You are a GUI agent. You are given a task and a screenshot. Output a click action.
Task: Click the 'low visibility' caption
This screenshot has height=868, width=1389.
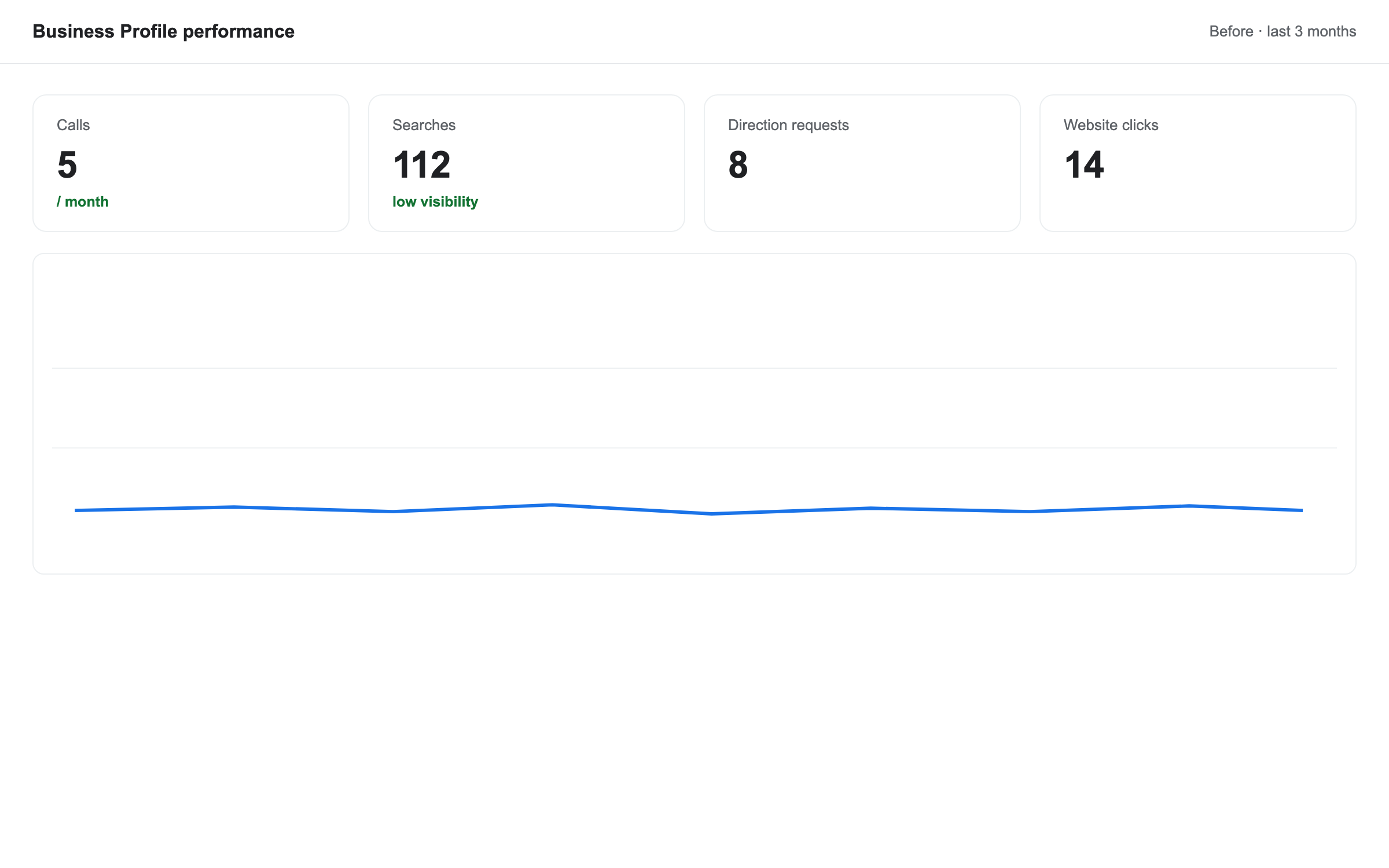point(435,201)
